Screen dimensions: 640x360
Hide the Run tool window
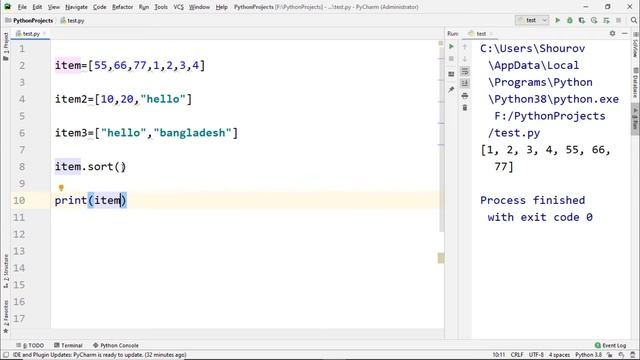pyautogui.click(x=624, y=33)
